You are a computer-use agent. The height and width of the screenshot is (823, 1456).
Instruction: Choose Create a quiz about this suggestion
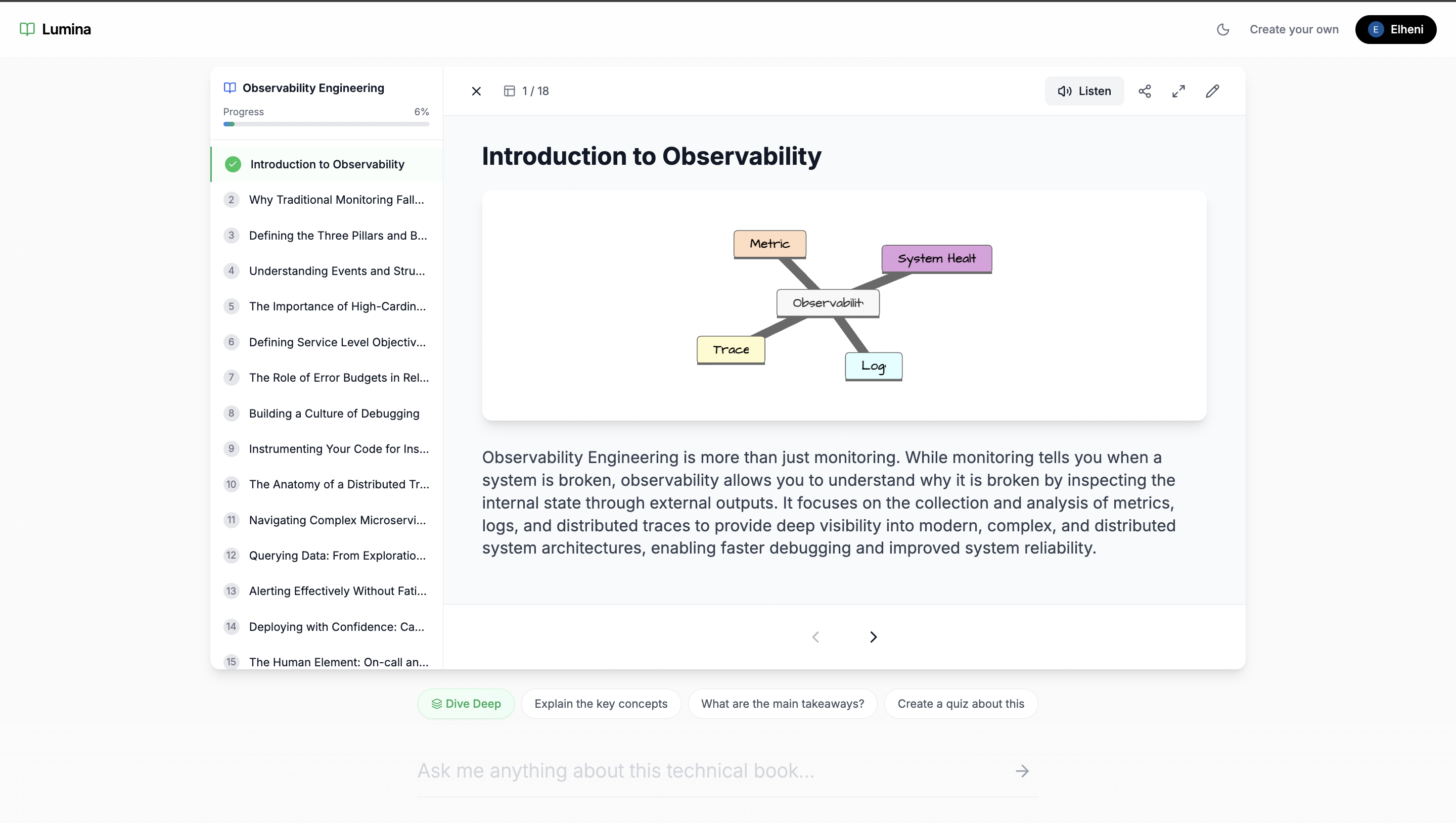tap(961, 704)
